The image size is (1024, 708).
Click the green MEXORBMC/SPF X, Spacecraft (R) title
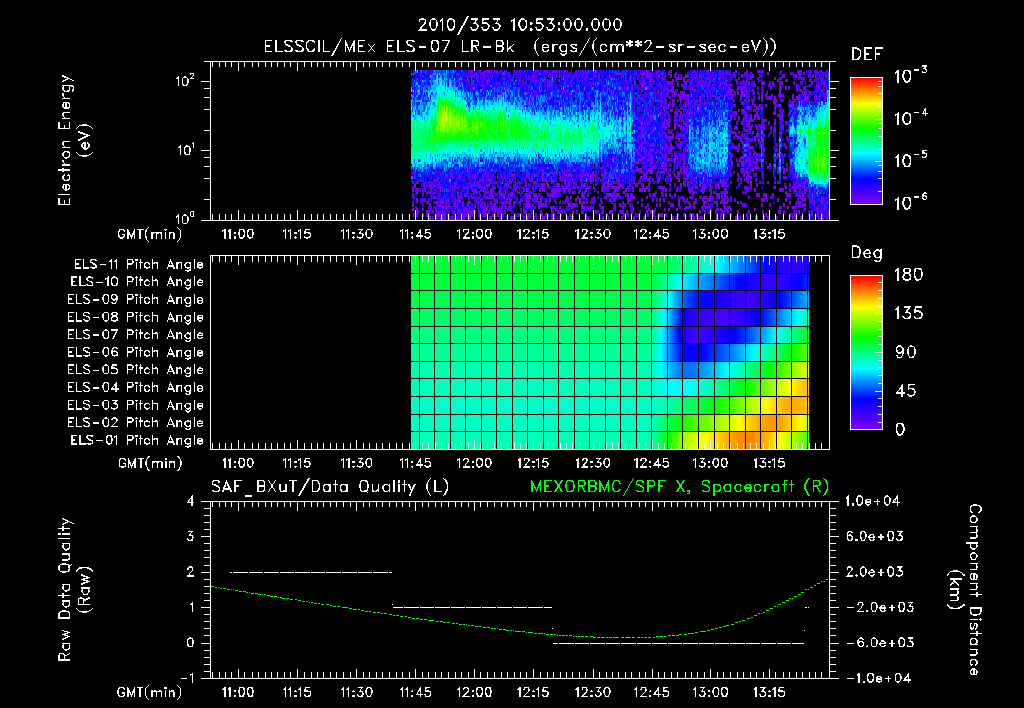coord(679,487)
